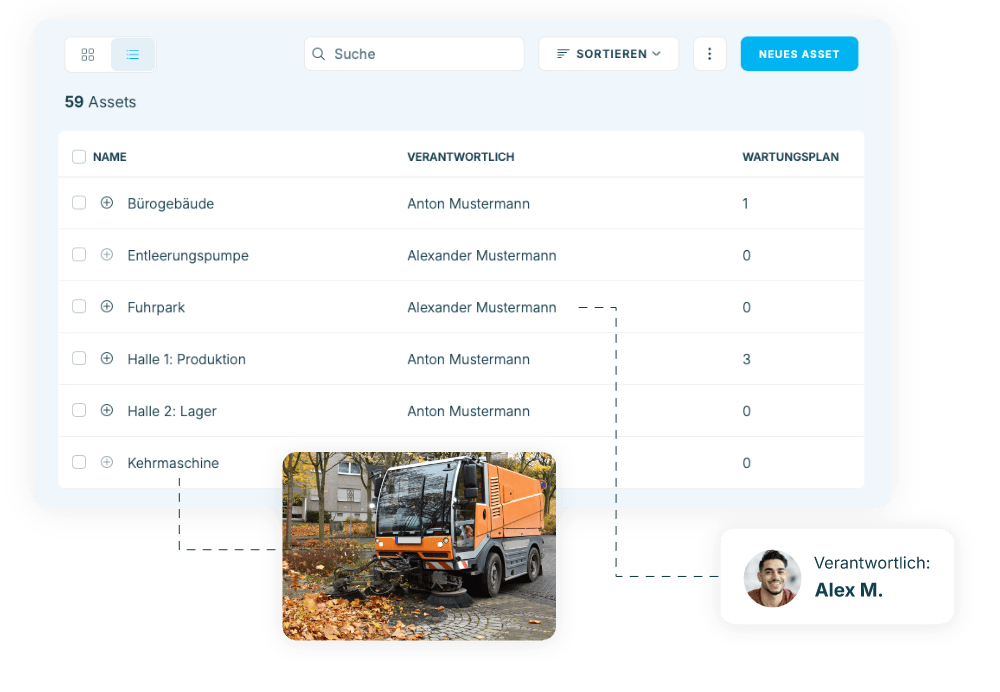Expand Halle 2: Lager plus icon
The width and height of the screenshot is (1000, 692).
click(x=107, y=411)
